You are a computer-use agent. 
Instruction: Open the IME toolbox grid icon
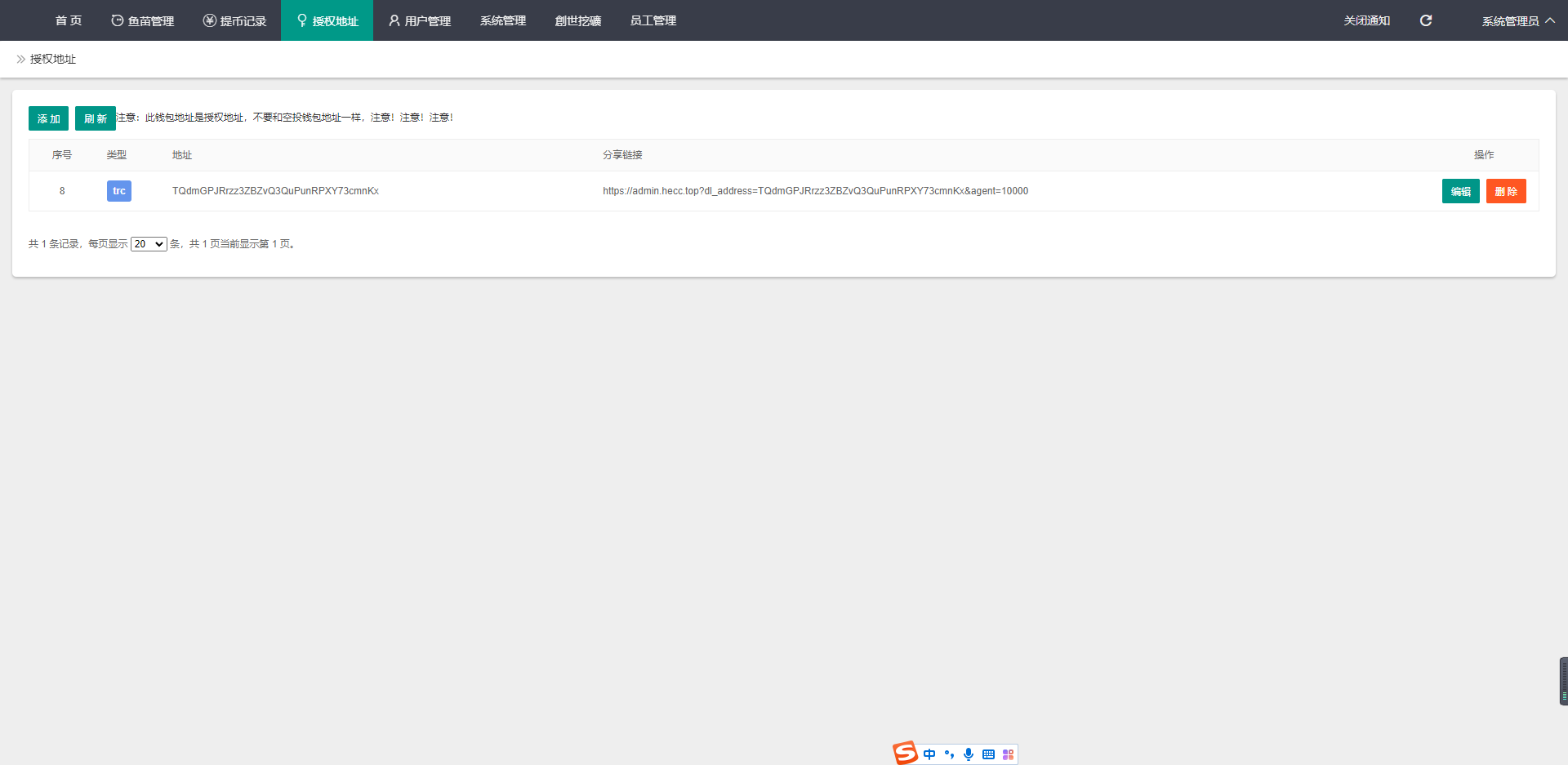[1008, 754]
